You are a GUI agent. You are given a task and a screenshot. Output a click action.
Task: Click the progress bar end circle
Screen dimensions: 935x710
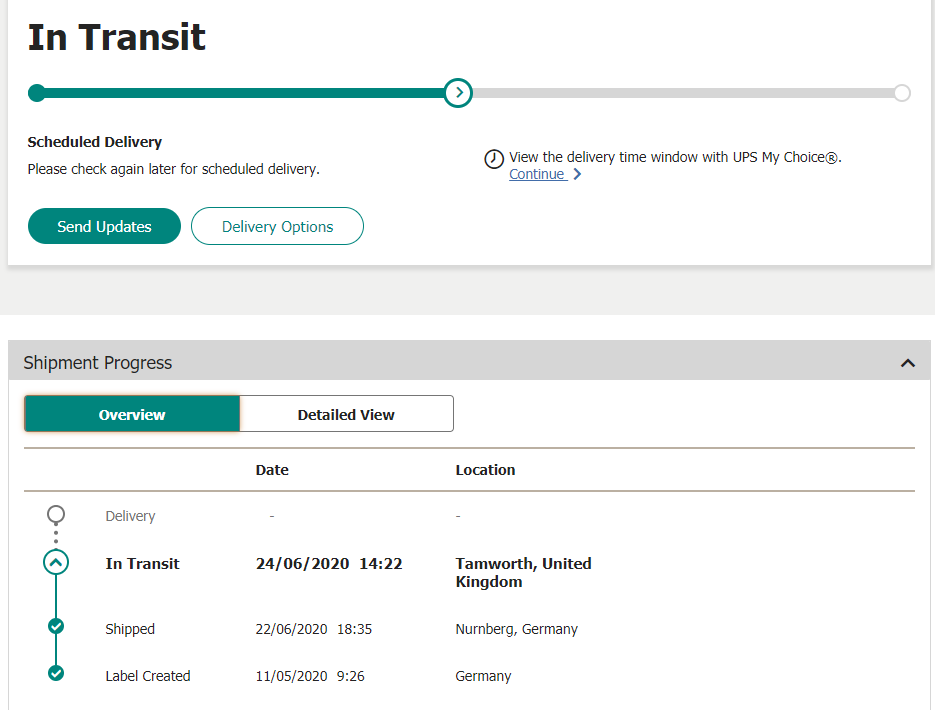point(902,93)
